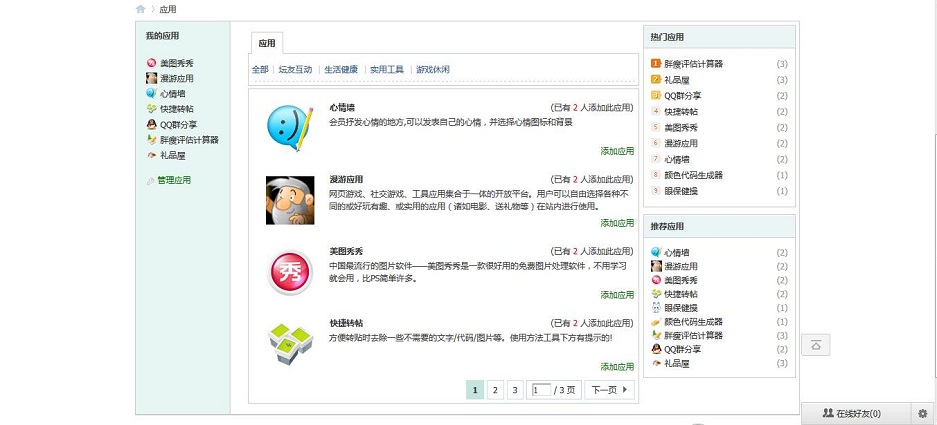This screenshot has width=937, height=425.
Task: Click the QQ群分享 penguin icon in My Apps sidebar
Action: click(x=152, y=124)
